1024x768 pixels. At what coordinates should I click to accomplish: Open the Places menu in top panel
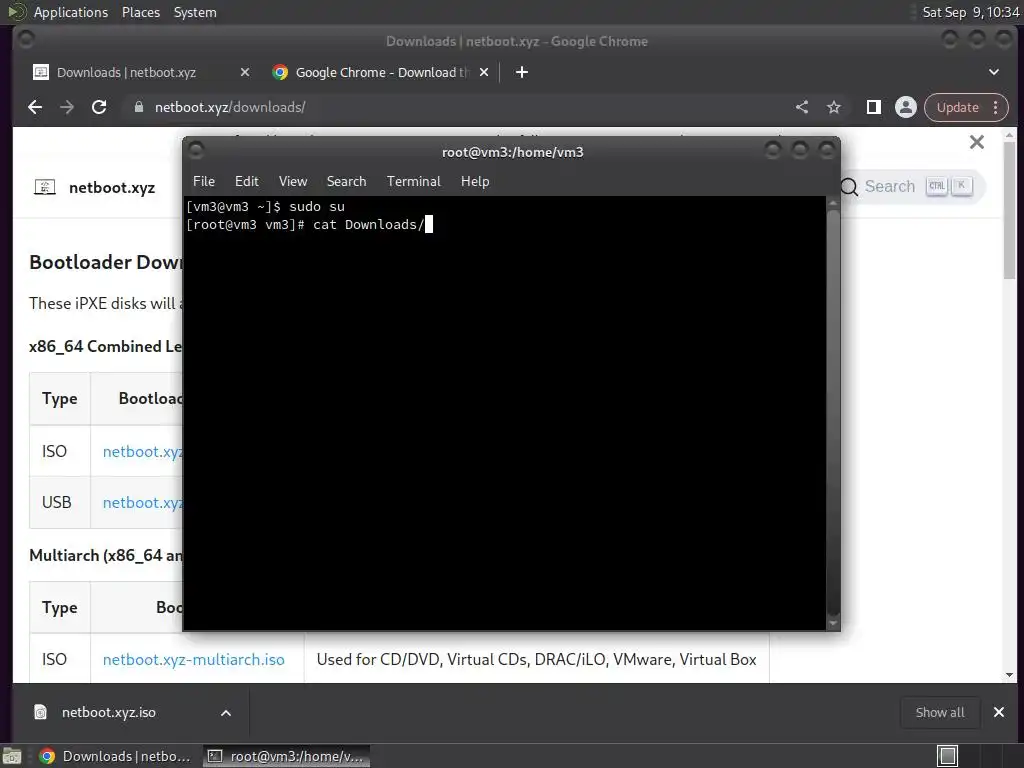click(141, 12)
